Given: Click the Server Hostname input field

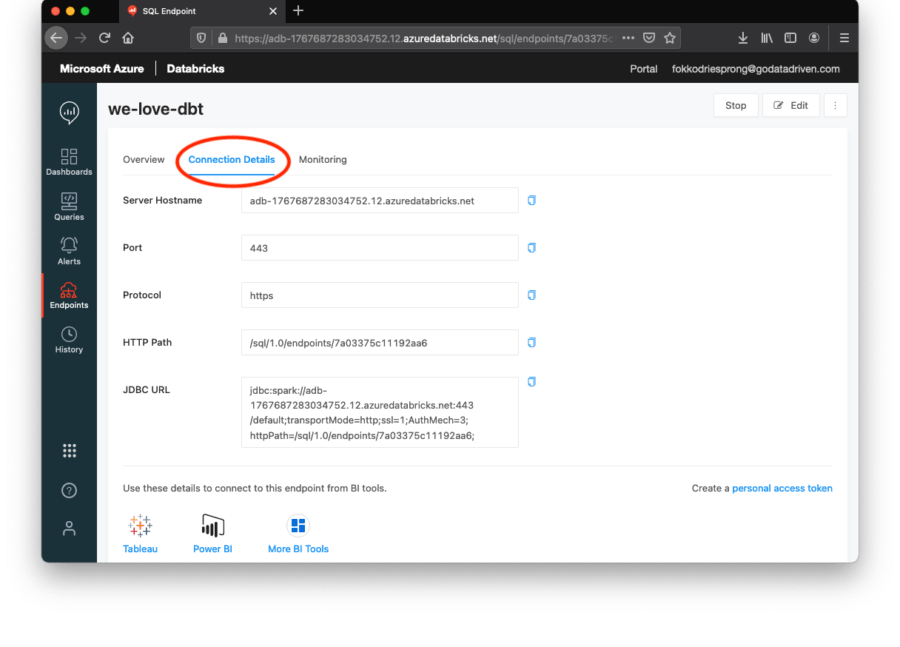Looking at the screenshot, I should pyautogui.click(x=379, y=200).
